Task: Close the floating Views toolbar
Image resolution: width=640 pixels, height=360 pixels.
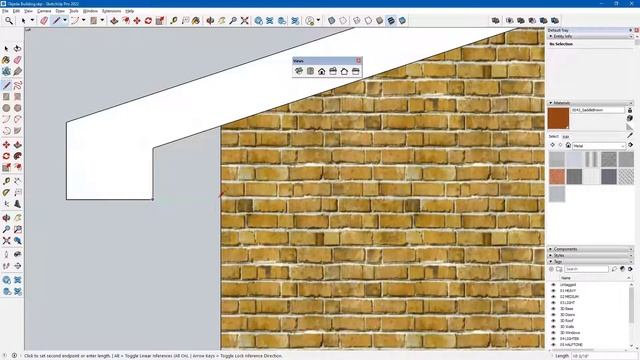Action: click(x=358, y=60)
